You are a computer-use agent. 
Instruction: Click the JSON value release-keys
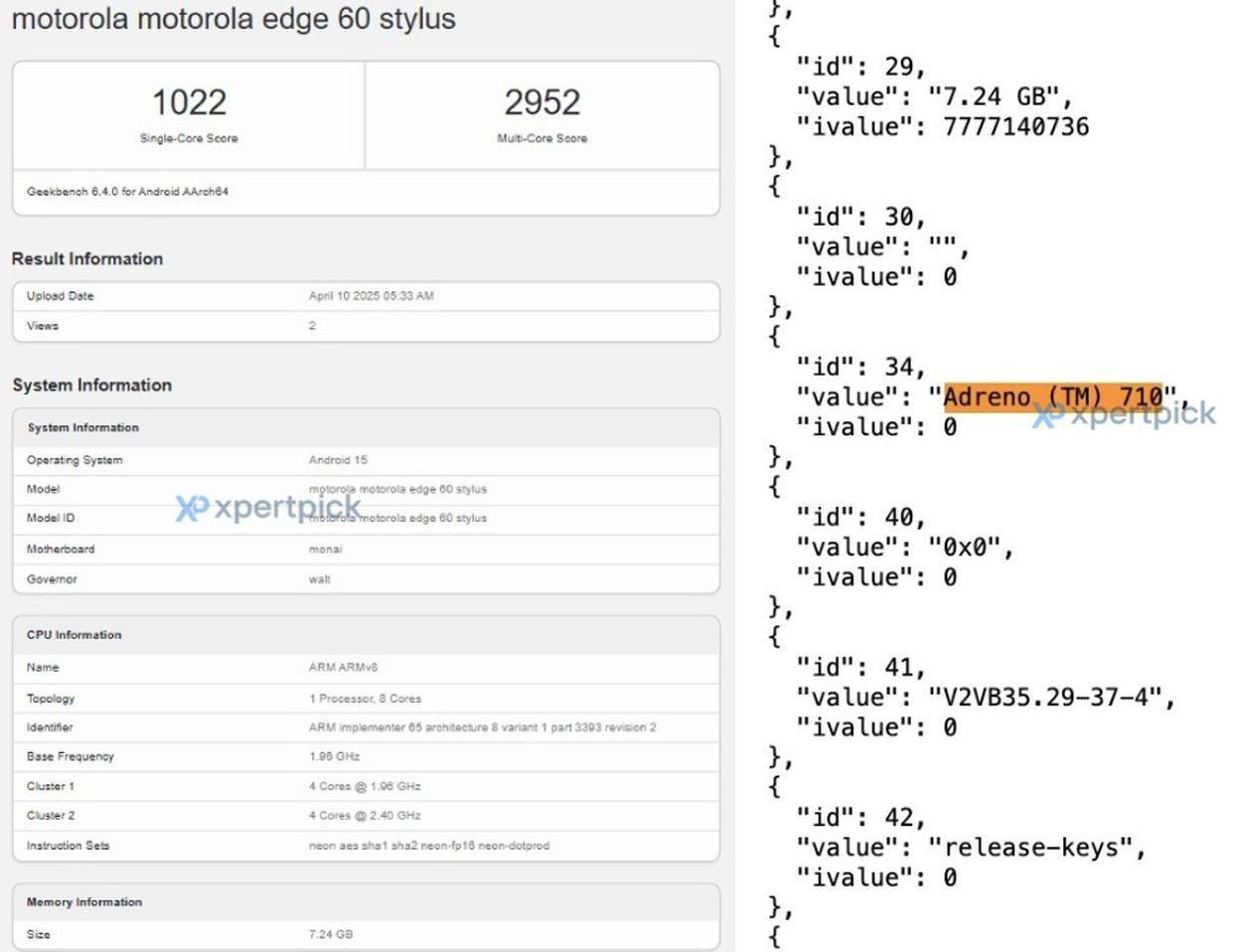[1036, 847]
